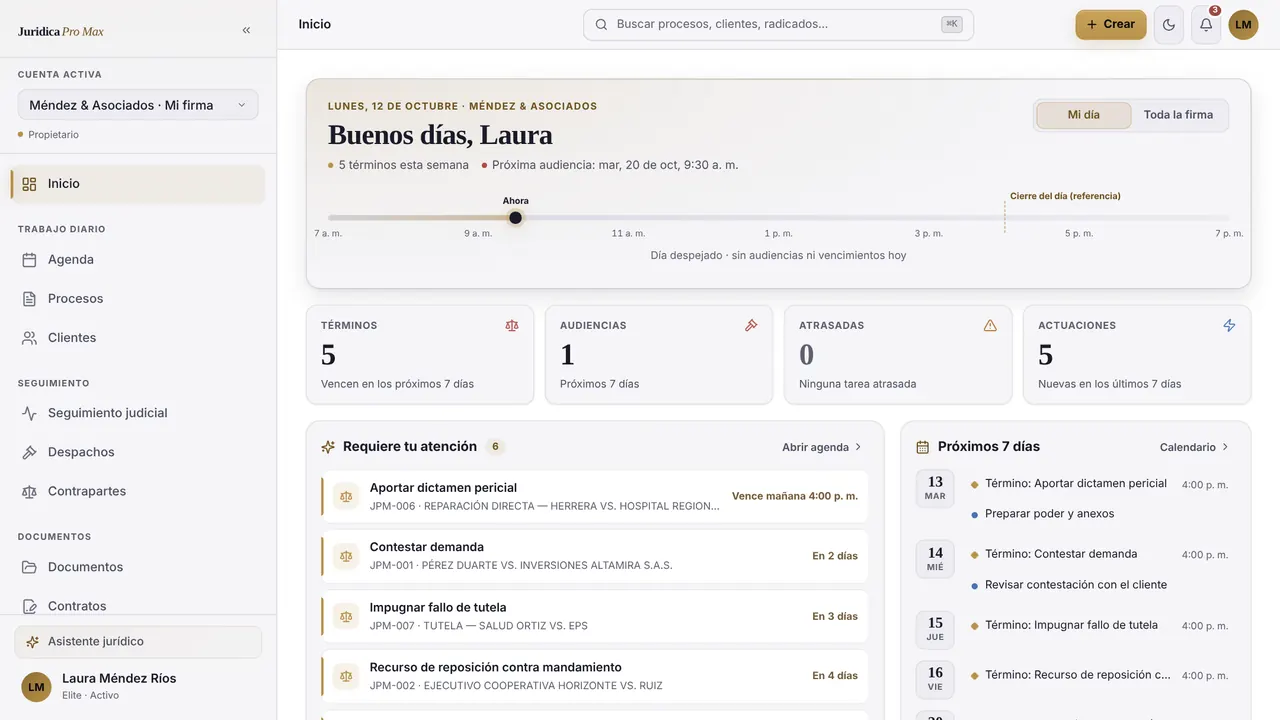Open Procesos in the sidebar

pyautogui.click(x=138, y=299)
